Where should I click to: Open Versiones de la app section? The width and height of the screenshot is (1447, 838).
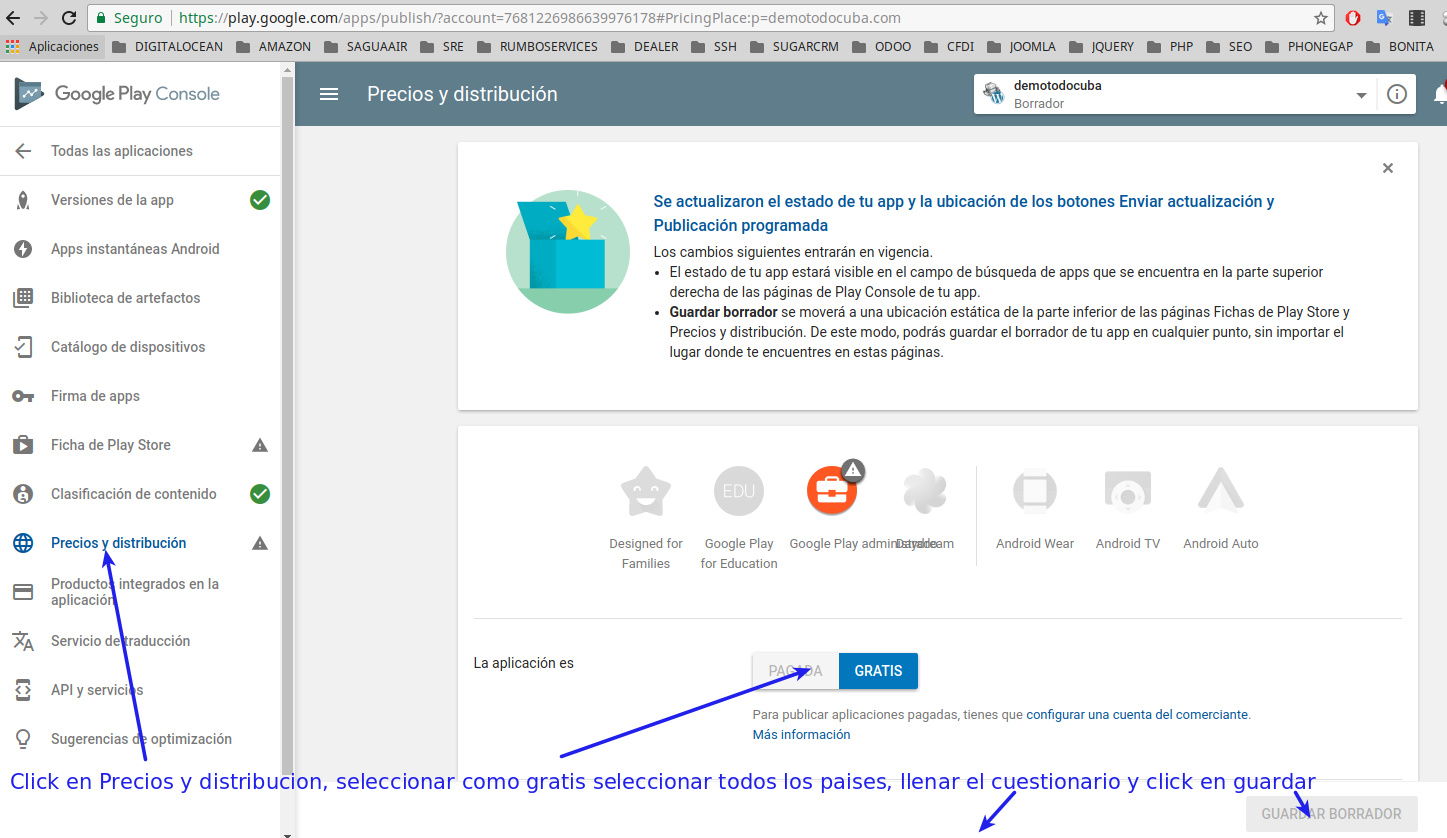[x=112, y=200]
